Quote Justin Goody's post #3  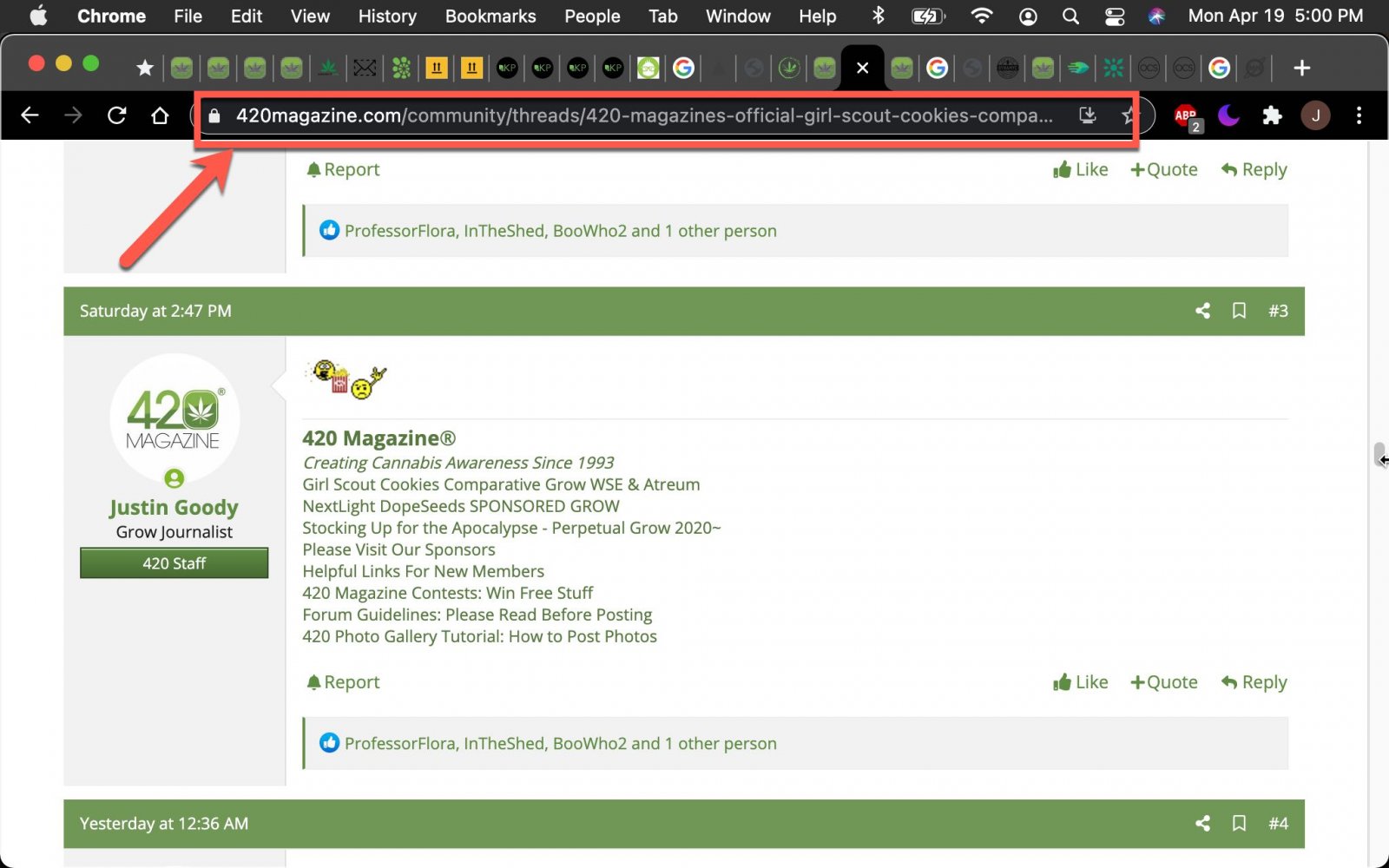click(x=1164, y=682)
